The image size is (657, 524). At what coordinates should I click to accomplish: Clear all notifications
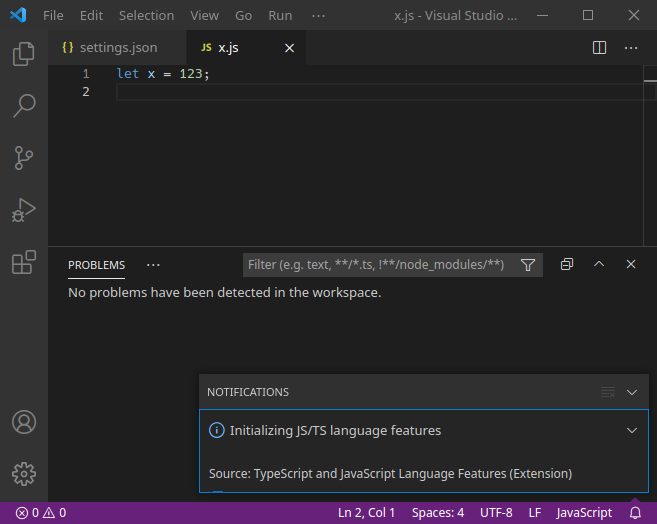608,392
